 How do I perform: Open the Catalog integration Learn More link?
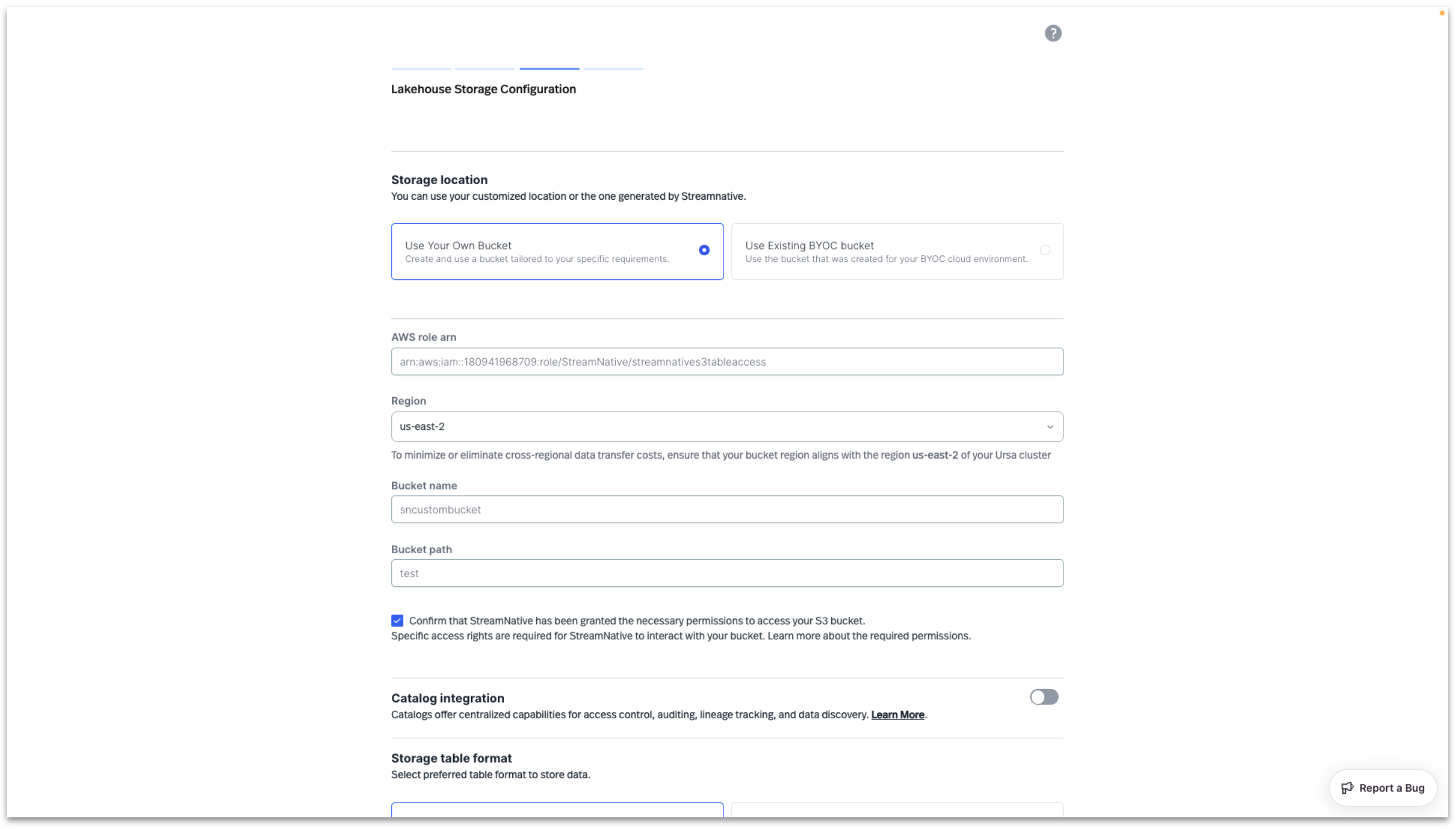tap(897, 715)
